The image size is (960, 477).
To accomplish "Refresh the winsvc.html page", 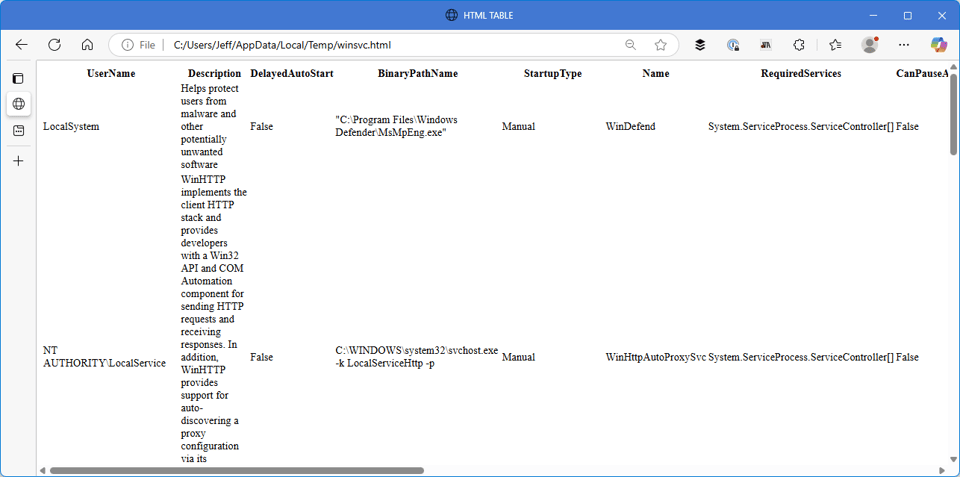I will tap(54, 45).
